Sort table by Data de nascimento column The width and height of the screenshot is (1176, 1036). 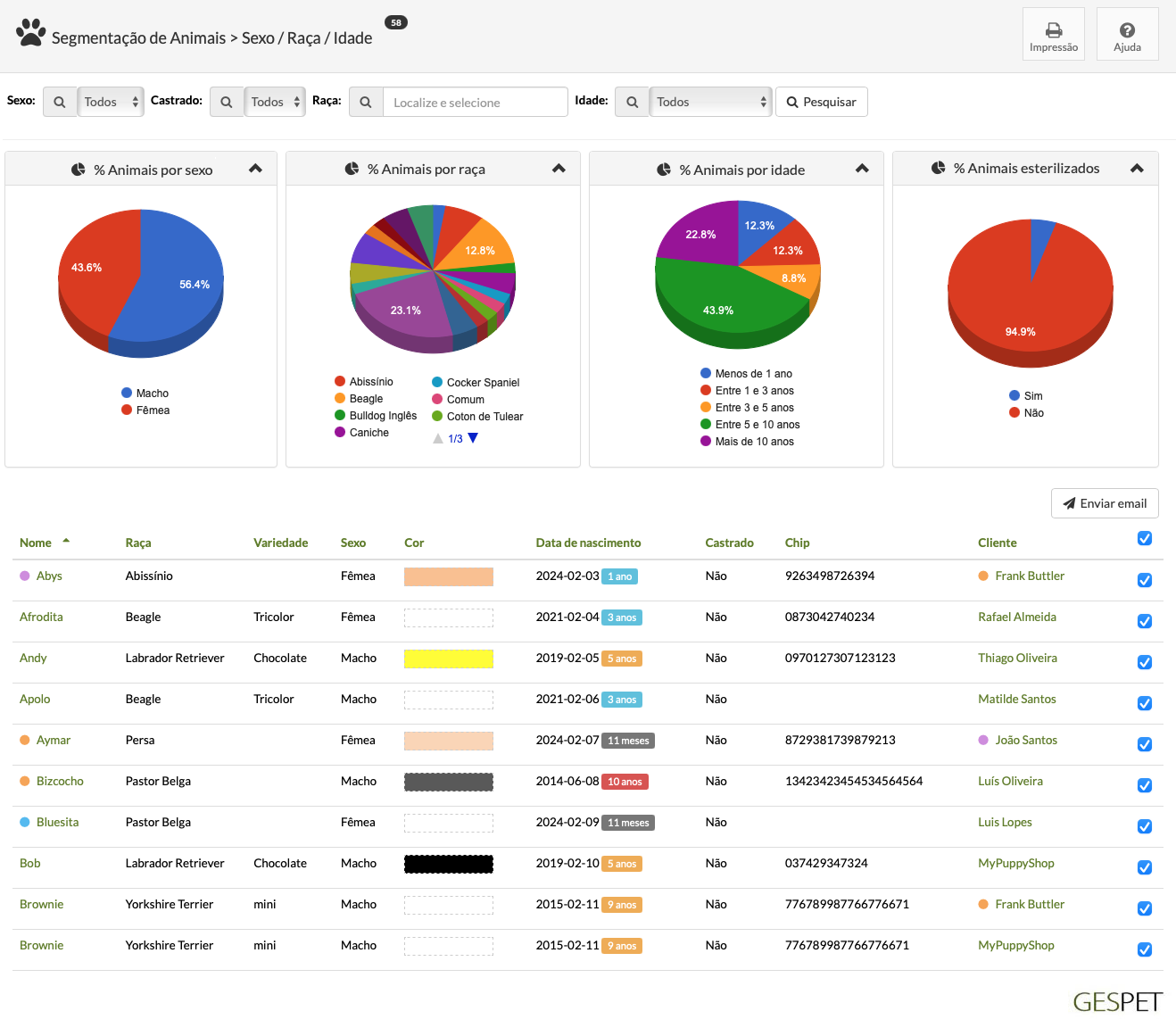(x=588, y=543)
